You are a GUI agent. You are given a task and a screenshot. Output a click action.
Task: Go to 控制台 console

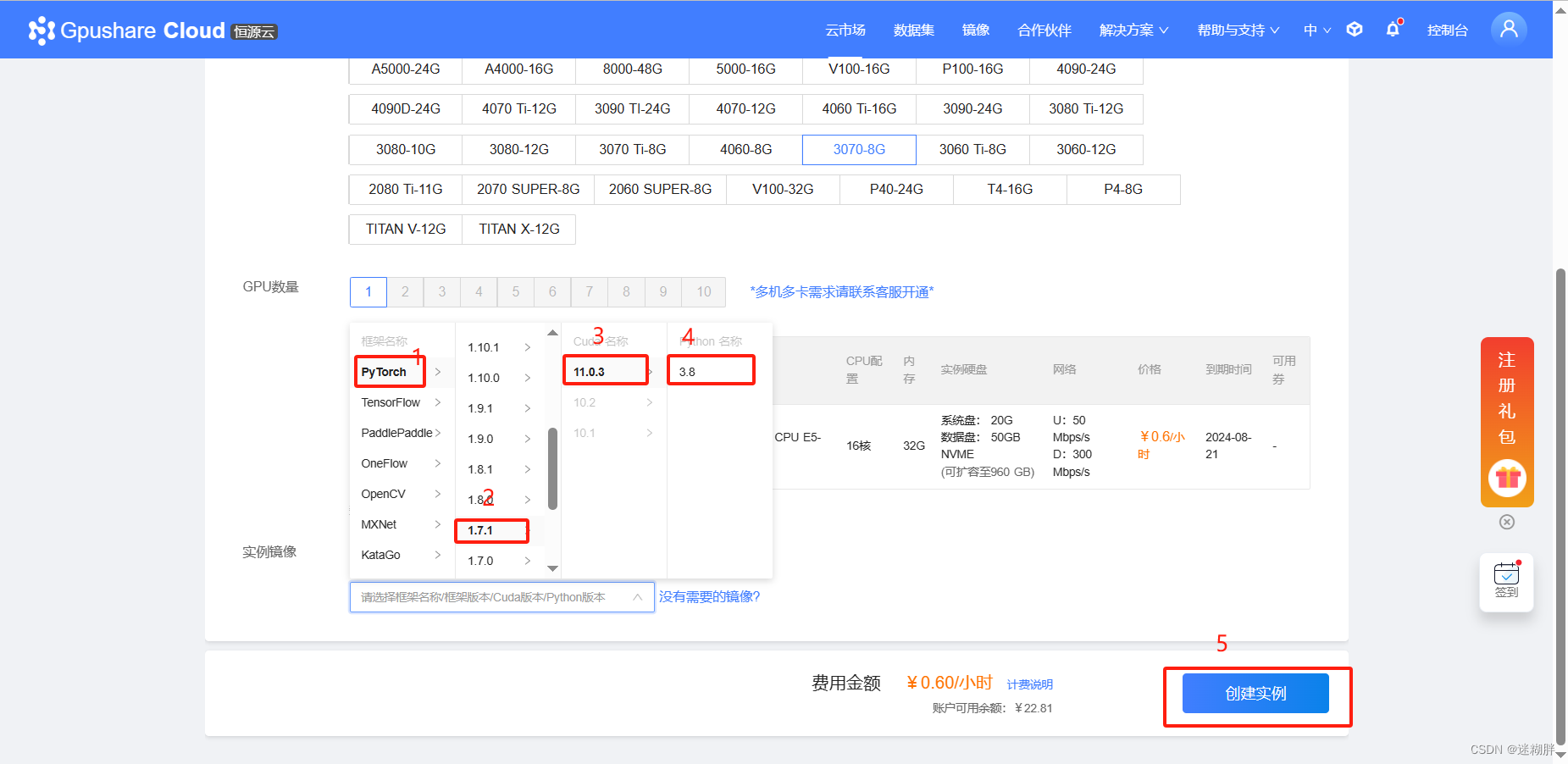1448,30
